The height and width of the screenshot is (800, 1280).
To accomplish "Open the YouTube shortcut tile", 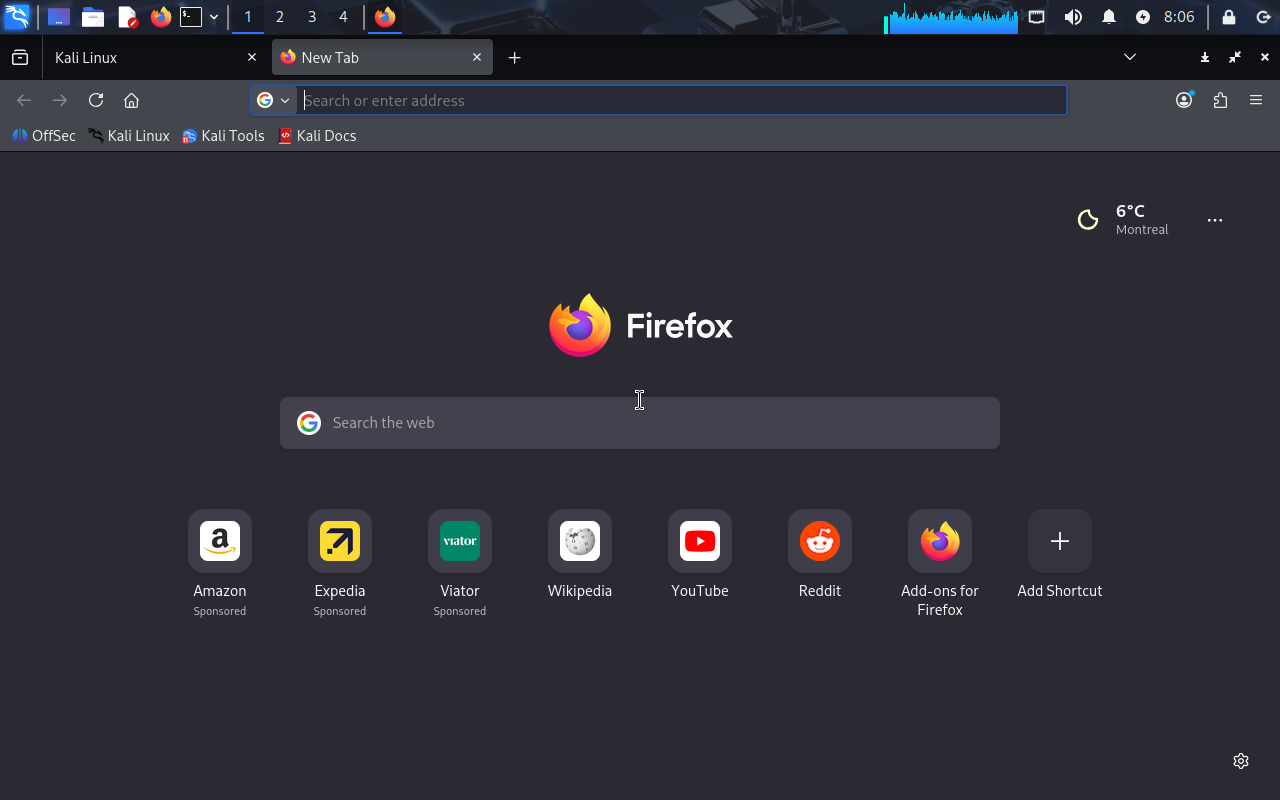I will [x=700, y=541].
